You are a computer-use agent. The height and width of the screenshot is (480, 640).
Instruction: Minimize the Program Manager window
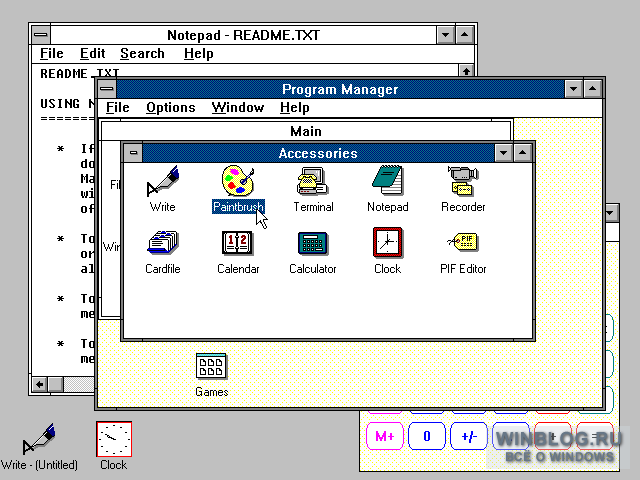pyautogui.click(x=573, y=89)
